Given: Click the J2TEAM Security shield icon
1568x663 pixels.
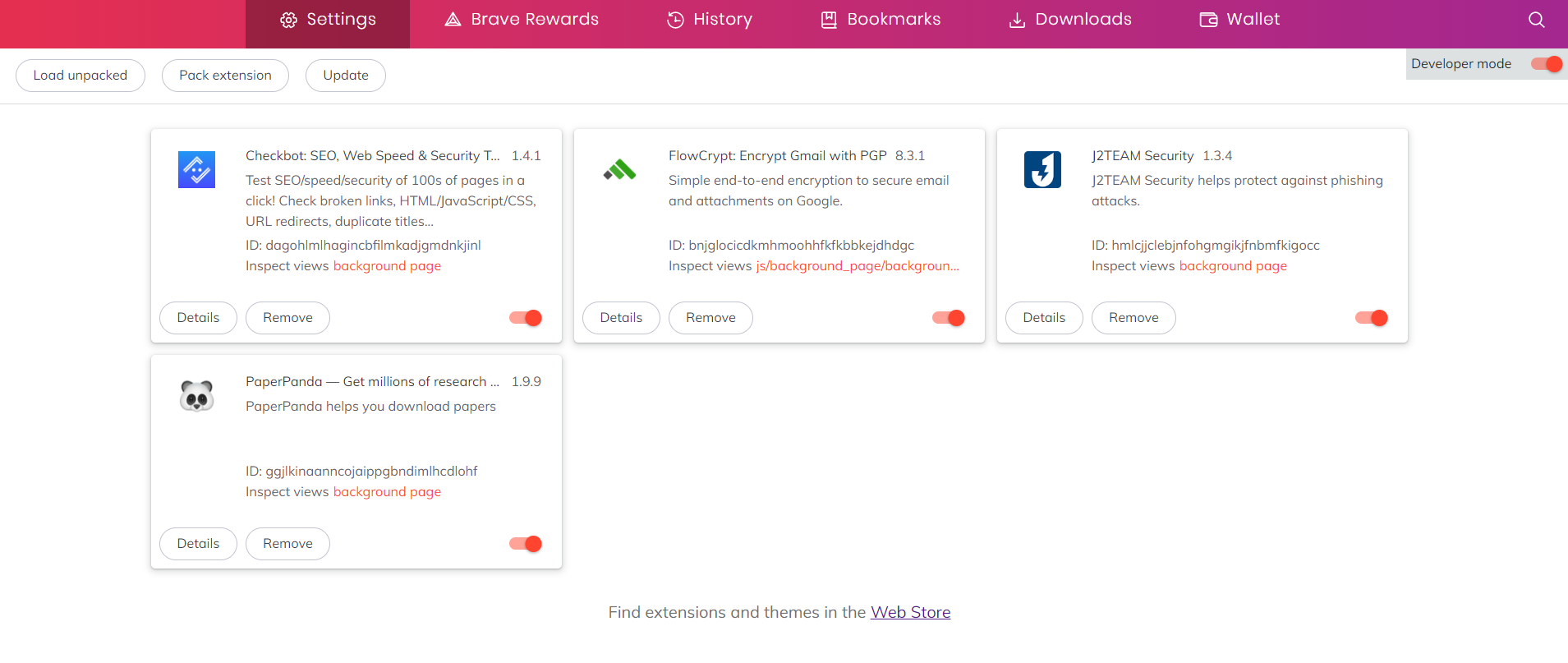Looking at the screenshot, I should coord(1042,170).
